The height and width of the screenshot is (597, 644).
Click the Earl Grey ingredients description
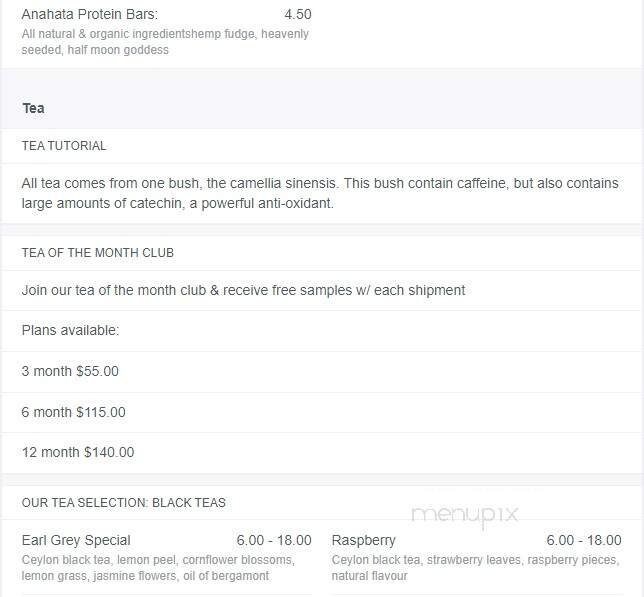157,568
